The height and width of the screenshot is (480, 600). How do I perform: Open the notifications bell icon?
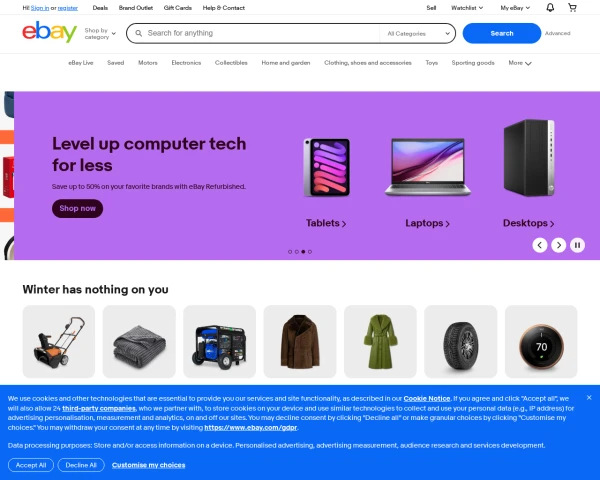550,8
